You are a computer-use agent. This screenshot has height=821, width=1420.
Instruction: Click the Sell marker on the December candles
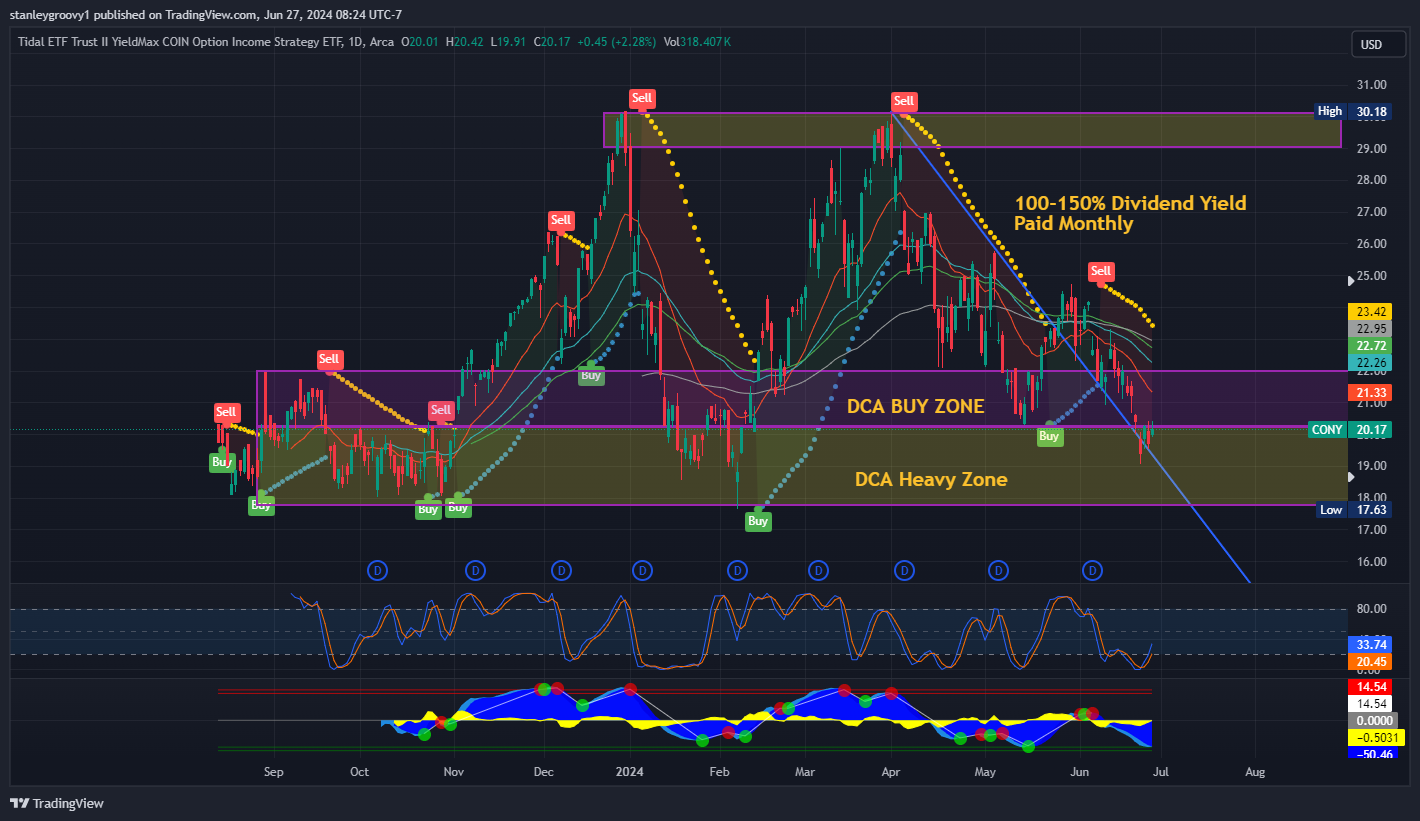coord(560,220)
